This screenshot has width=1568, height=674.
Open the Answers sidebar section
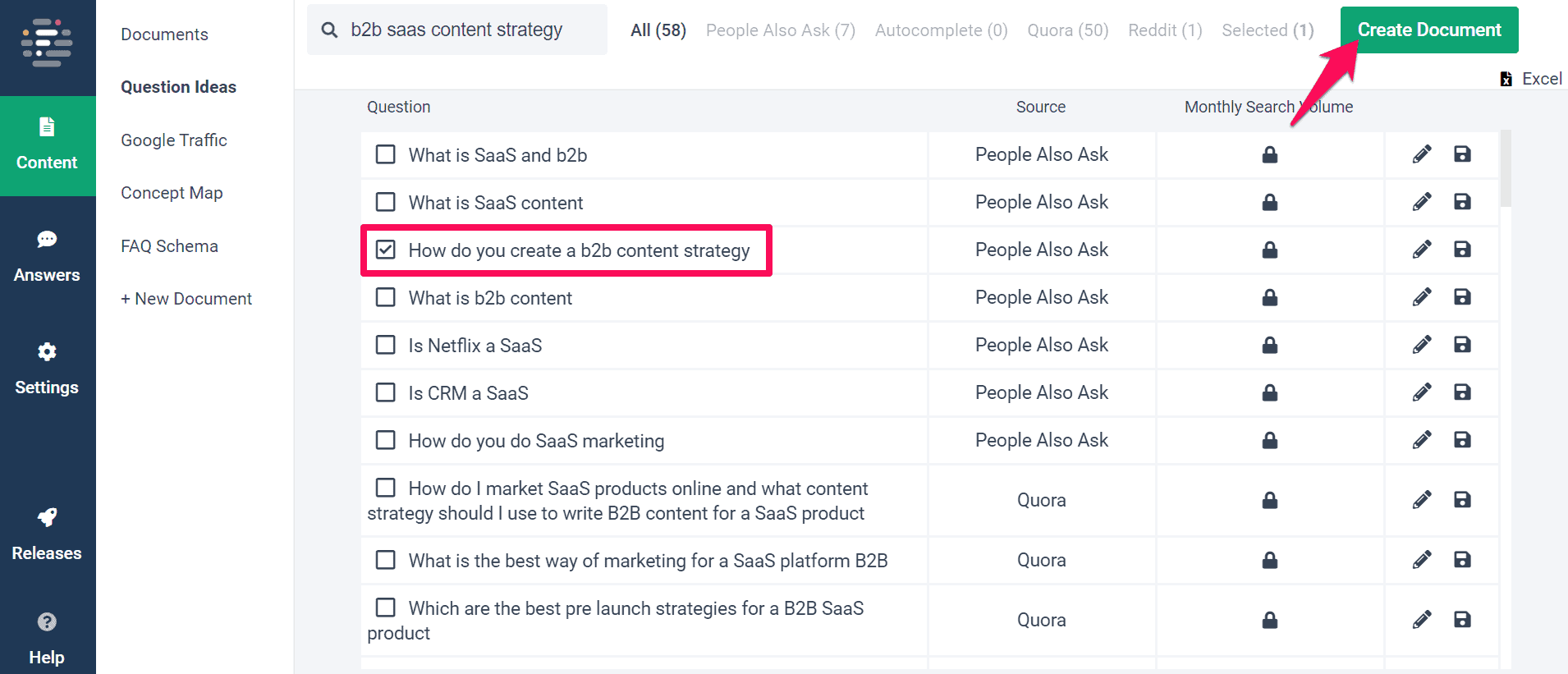click(47, 257)
